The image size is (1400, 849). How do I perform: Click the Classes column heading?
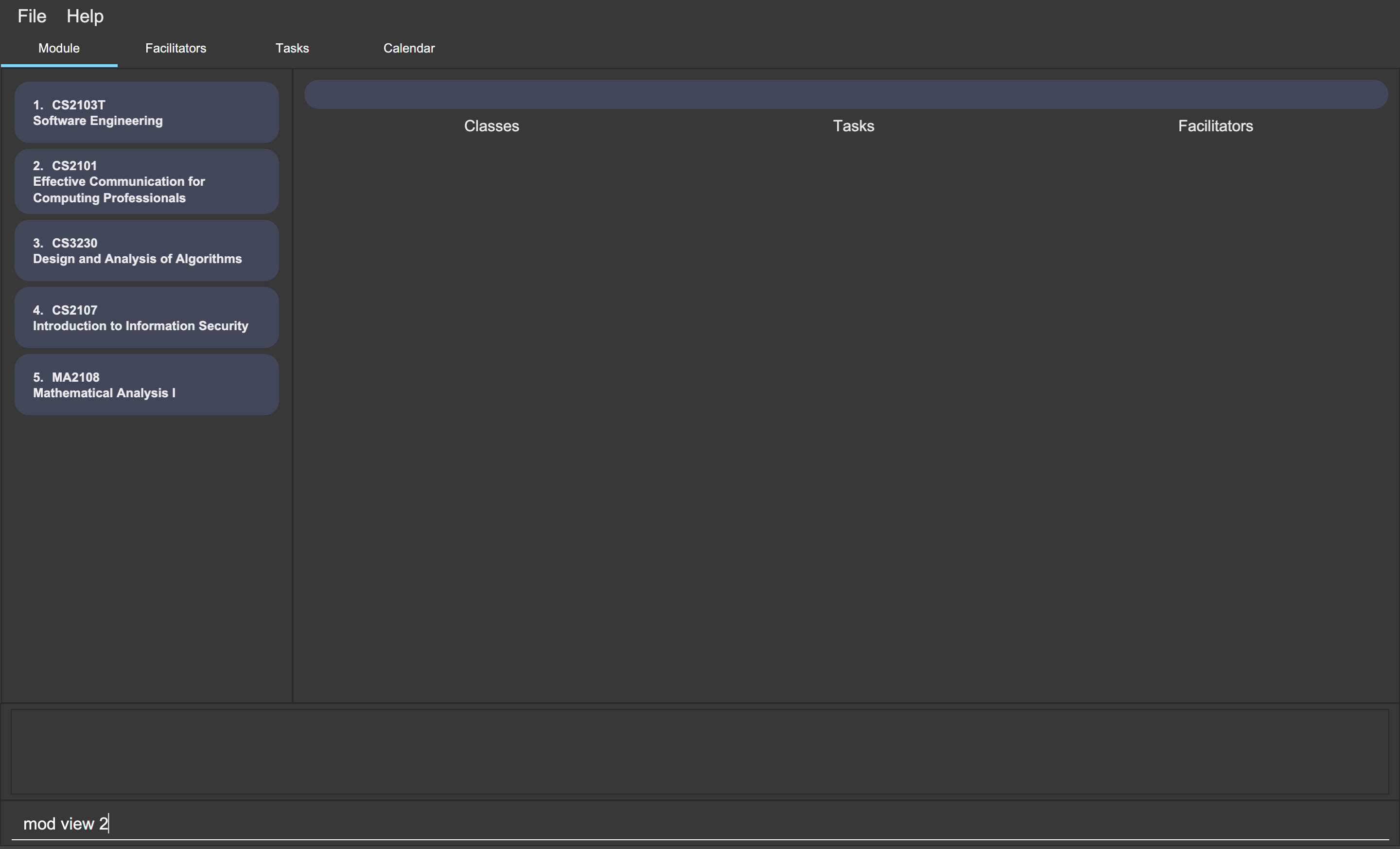point(491,126)
